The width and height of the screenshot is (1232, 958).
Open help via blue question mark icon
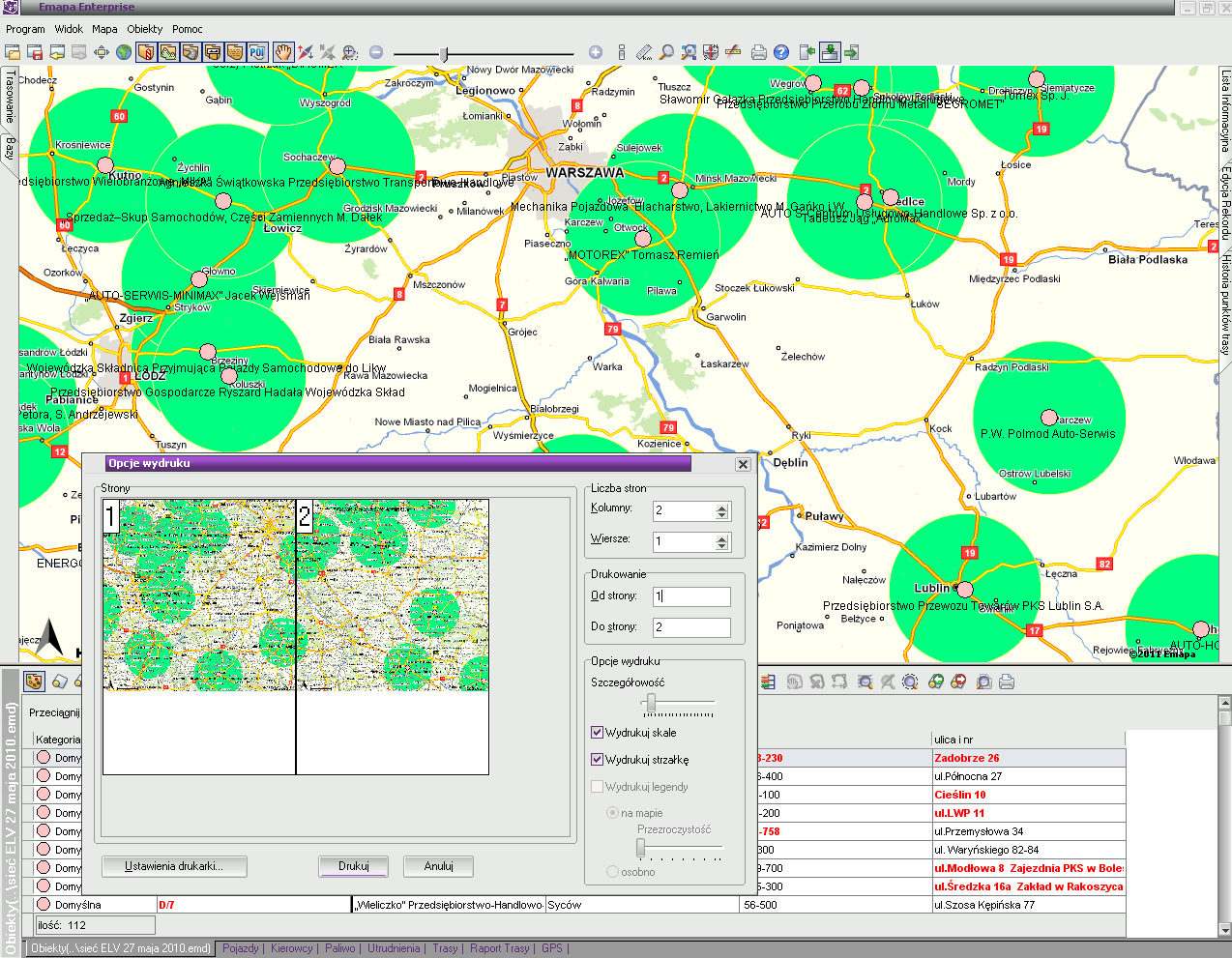tap(781, 52)
